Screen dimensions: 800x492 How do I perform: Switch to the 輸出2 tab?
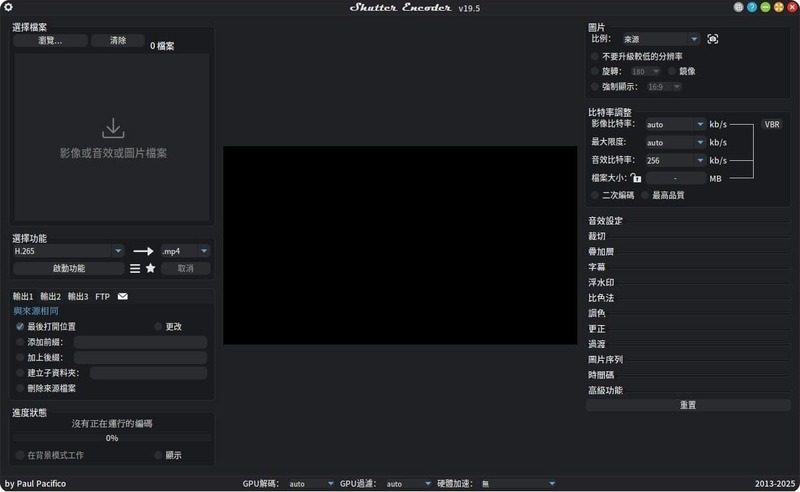pos(51,297)
